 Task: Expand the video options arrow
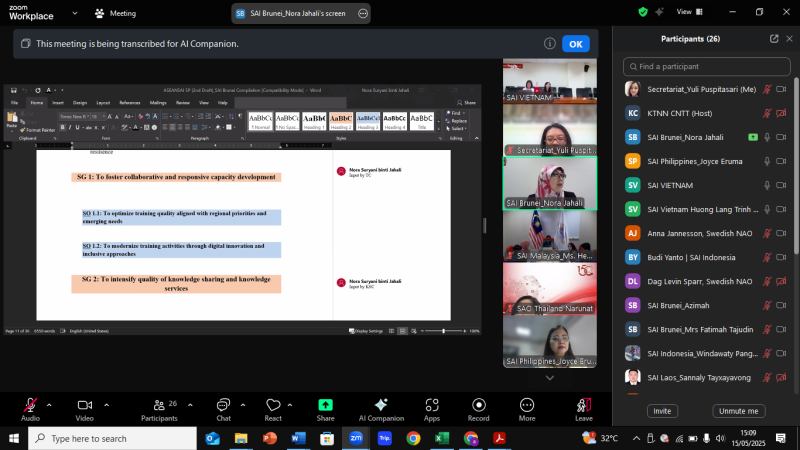click(x=104, y=404)
